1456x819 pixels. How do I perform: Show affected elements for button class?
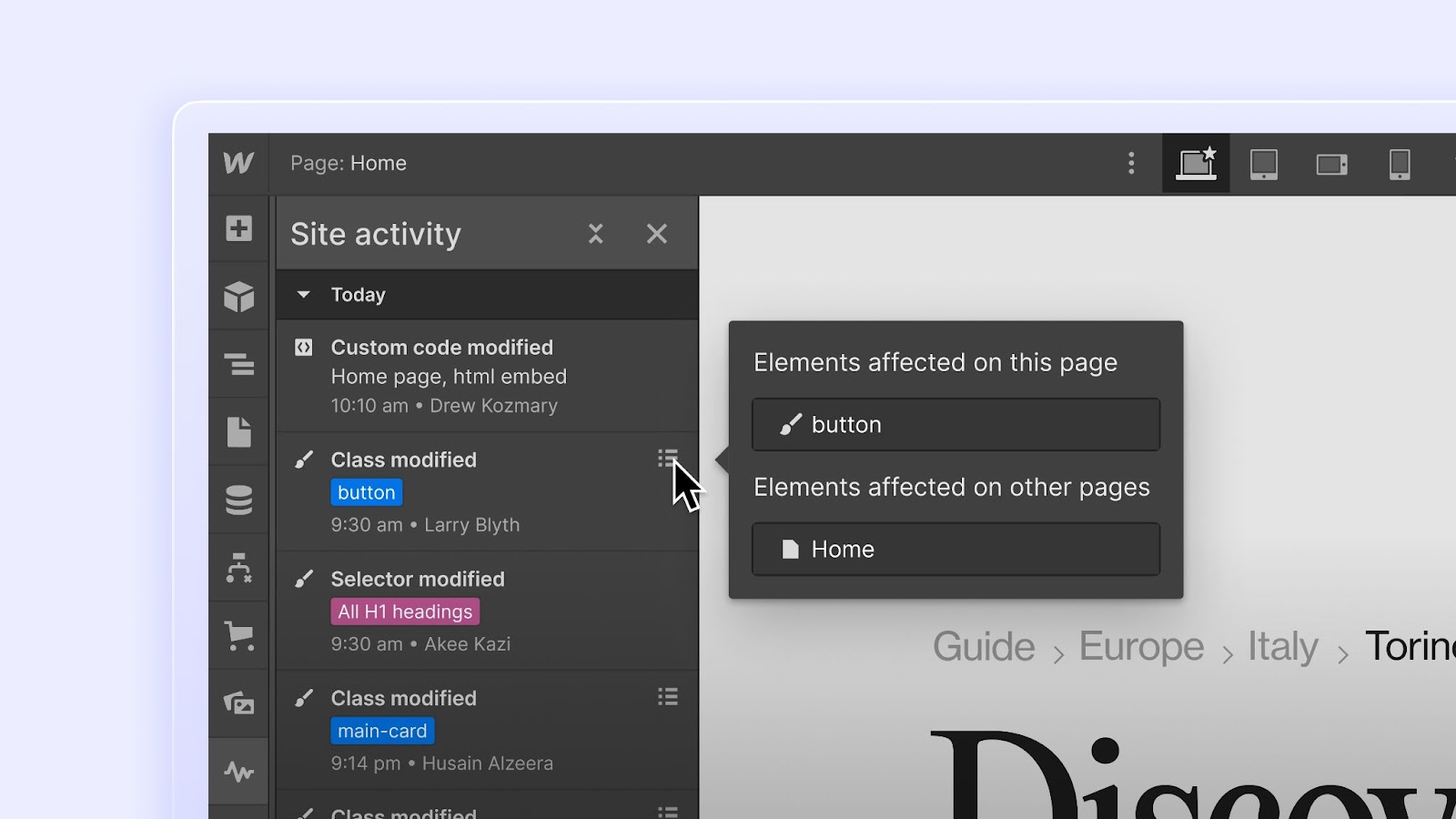point(668,458)
